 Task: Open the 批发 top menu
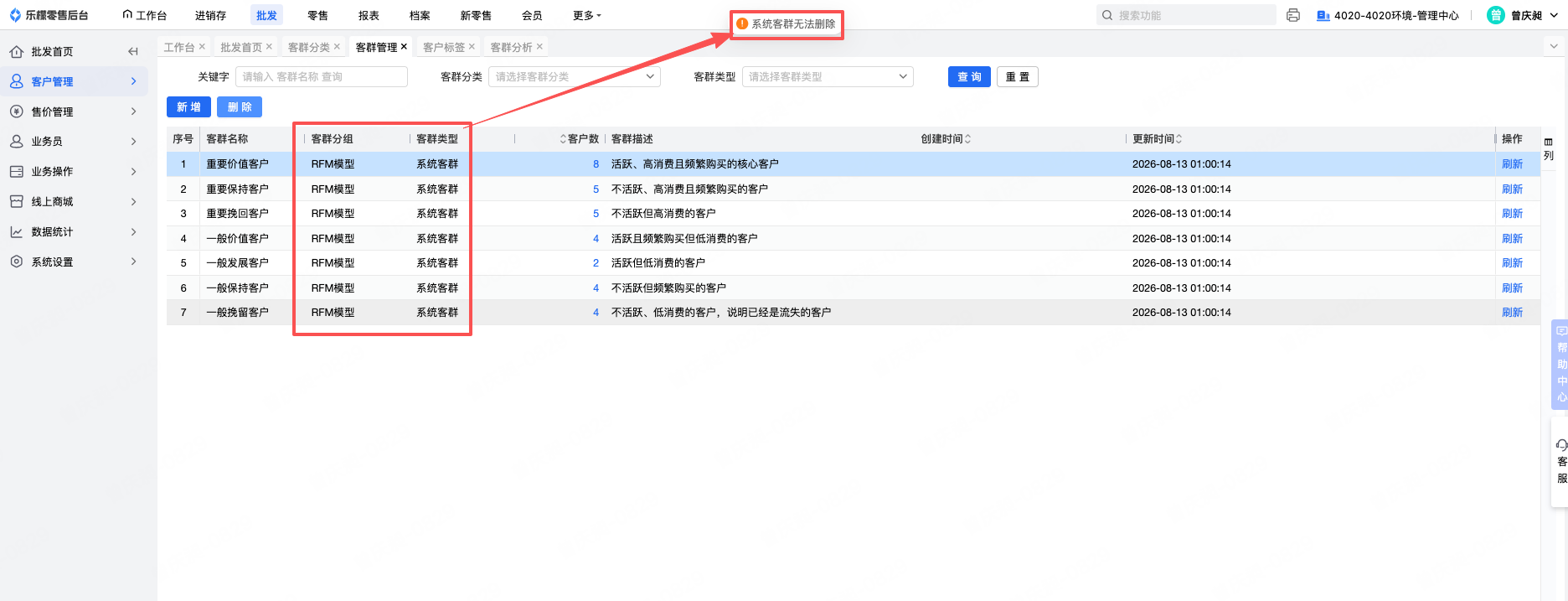pyautogui.click(x=266, y=15)
